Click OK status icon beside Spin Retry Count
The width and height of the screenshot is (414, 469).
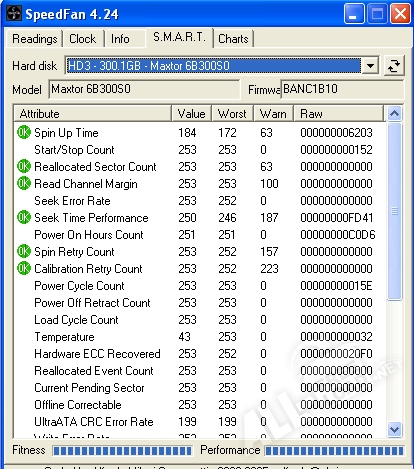(x=24, y=251)
